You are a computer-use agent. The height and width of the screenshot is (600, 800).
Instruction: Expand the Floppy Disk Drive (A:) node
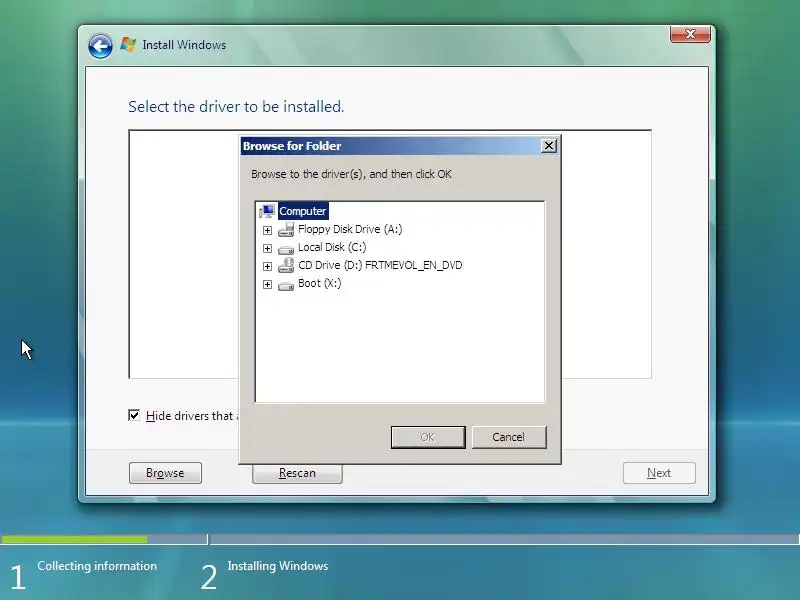click(267, 230)
